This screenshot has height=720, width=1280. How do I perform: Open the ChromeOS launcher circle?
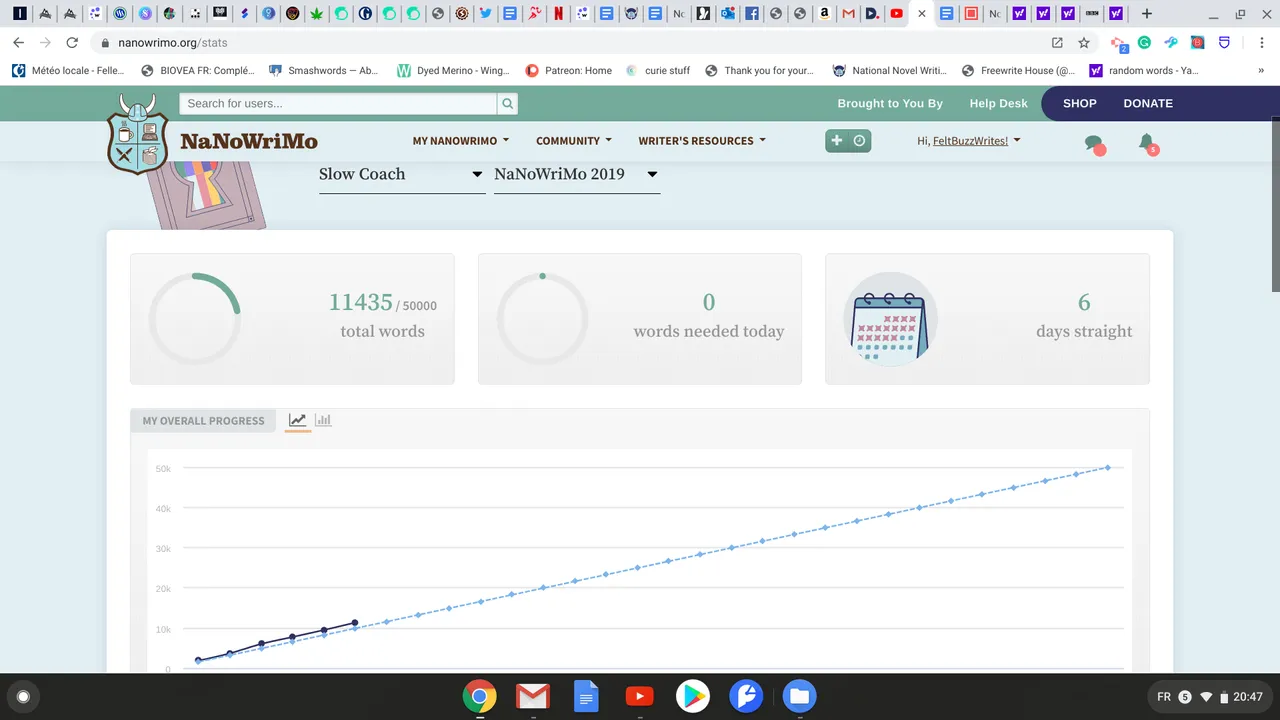point(24,697)
